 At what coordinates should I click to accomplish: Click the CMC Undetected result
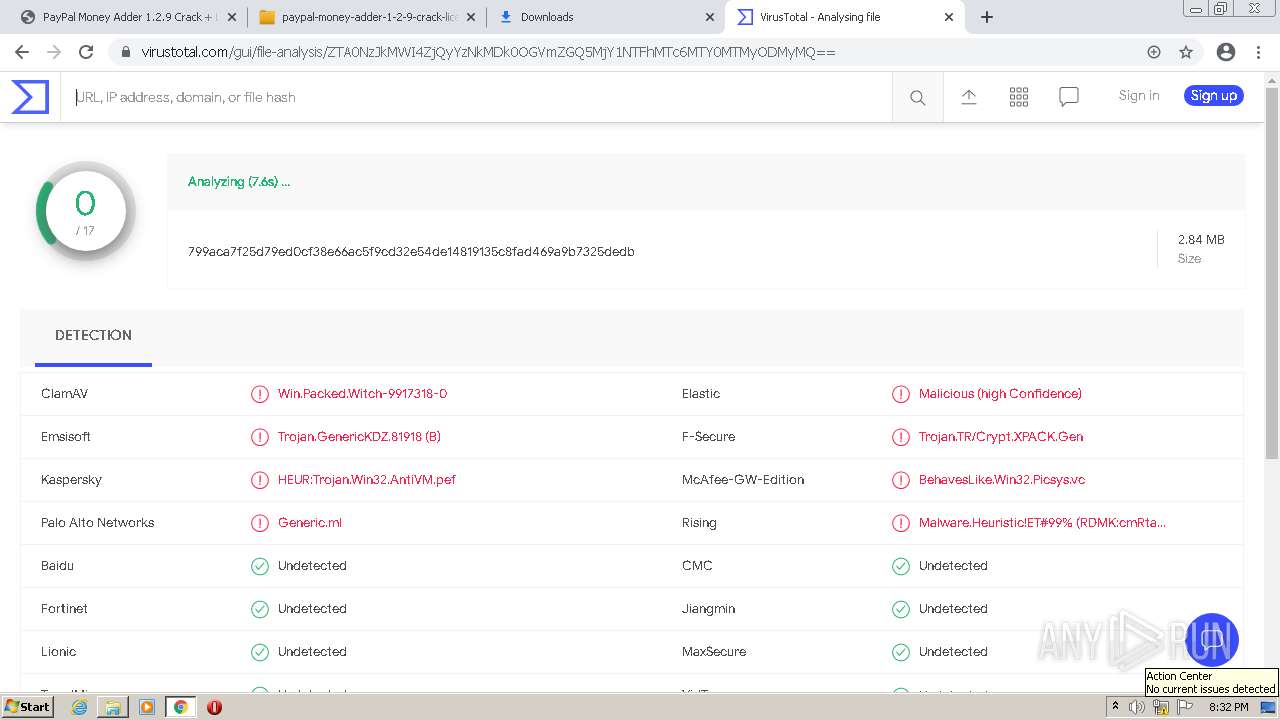[x=953, y=566]
